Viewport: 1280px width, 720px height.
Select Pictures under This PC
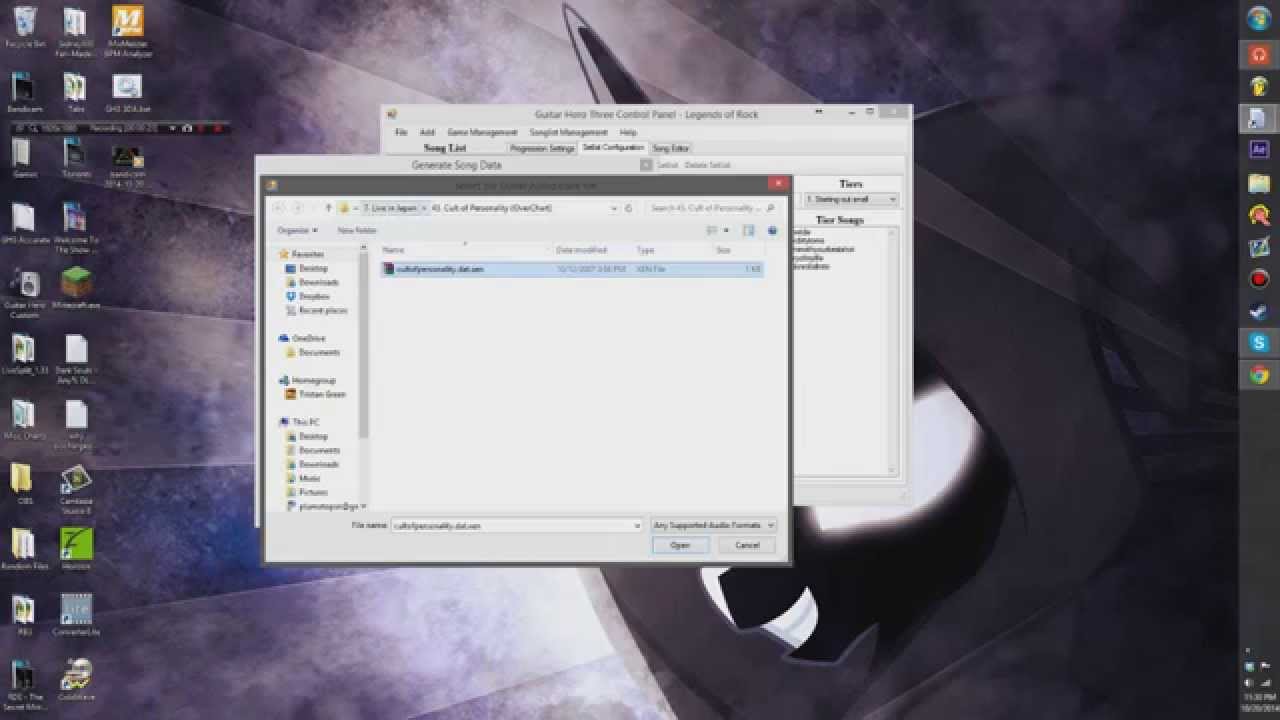(x=312, y=492)
